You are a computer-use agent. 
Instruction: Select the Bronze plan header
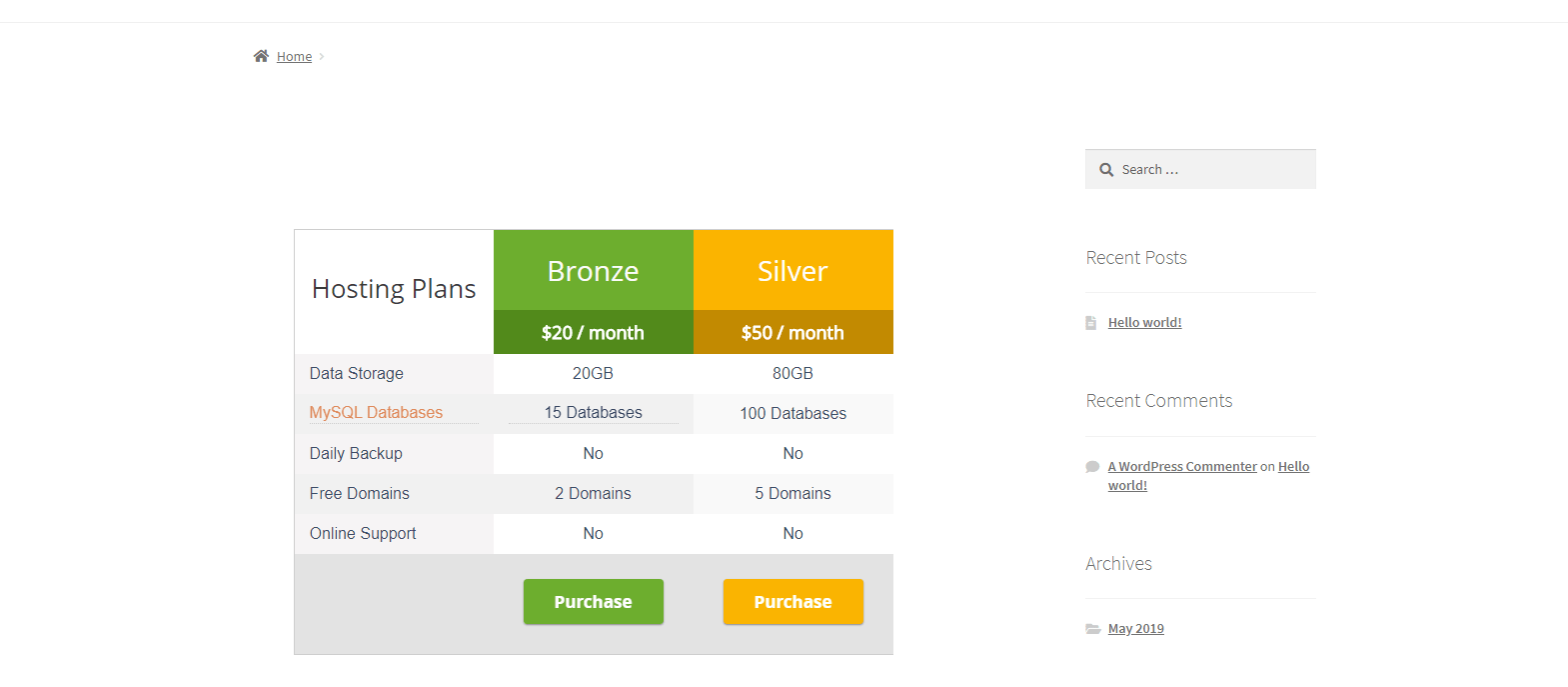coord(594,270)
